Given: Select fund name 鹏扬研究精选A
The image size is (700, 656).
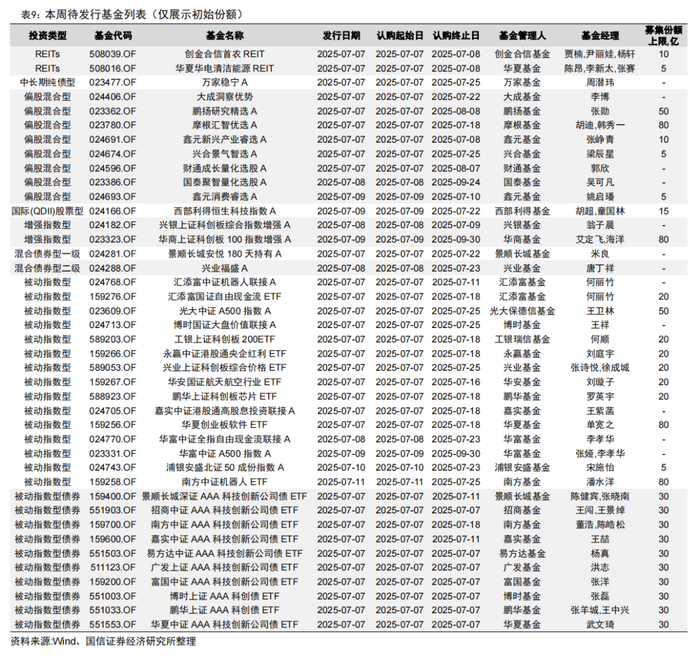Looking at the screenshot, I should pos(225,111).
